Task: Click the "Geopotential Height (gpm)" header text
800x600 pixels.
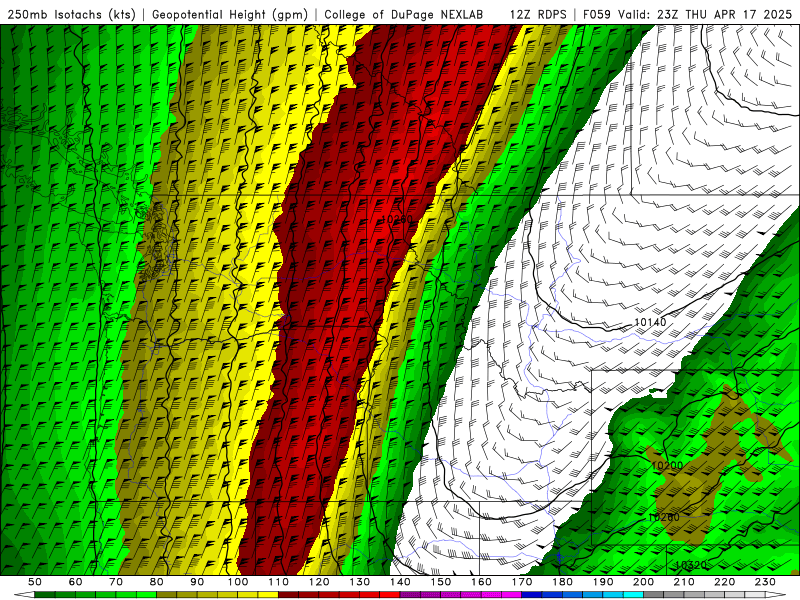Action: pos(230,14)
